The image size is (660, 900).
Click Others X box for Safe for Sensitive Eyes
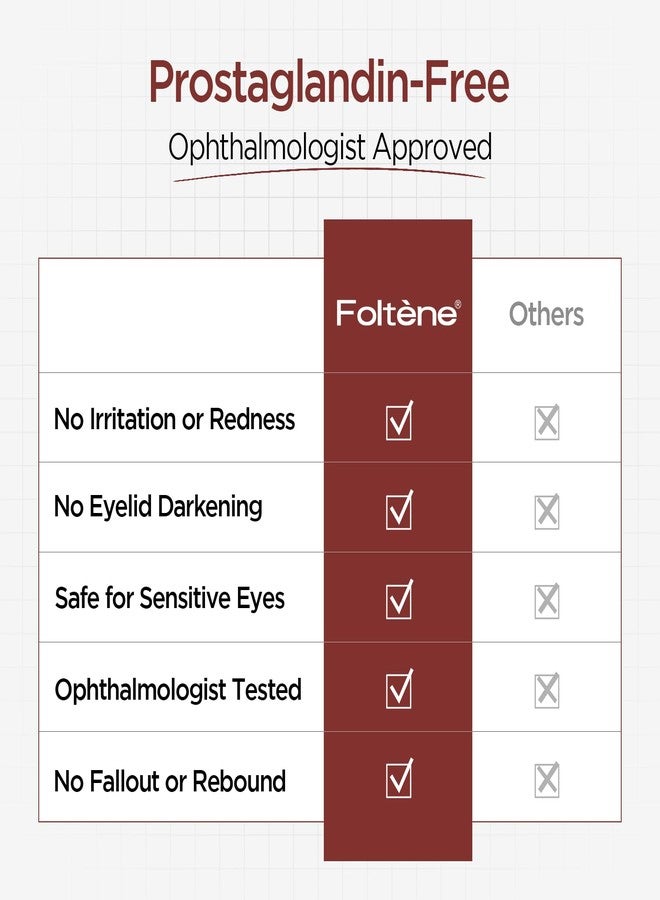[547, 600]
